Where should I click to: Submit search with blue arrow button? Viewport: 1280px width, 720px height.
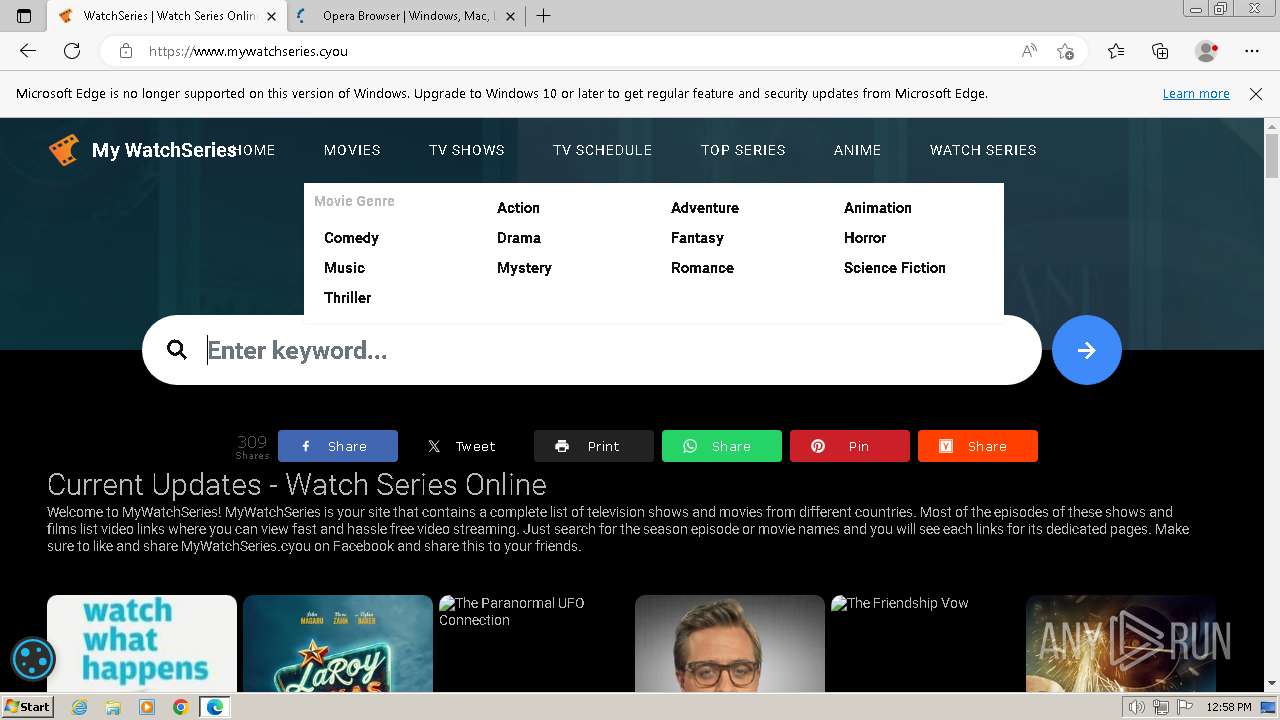click(1086, 350)
